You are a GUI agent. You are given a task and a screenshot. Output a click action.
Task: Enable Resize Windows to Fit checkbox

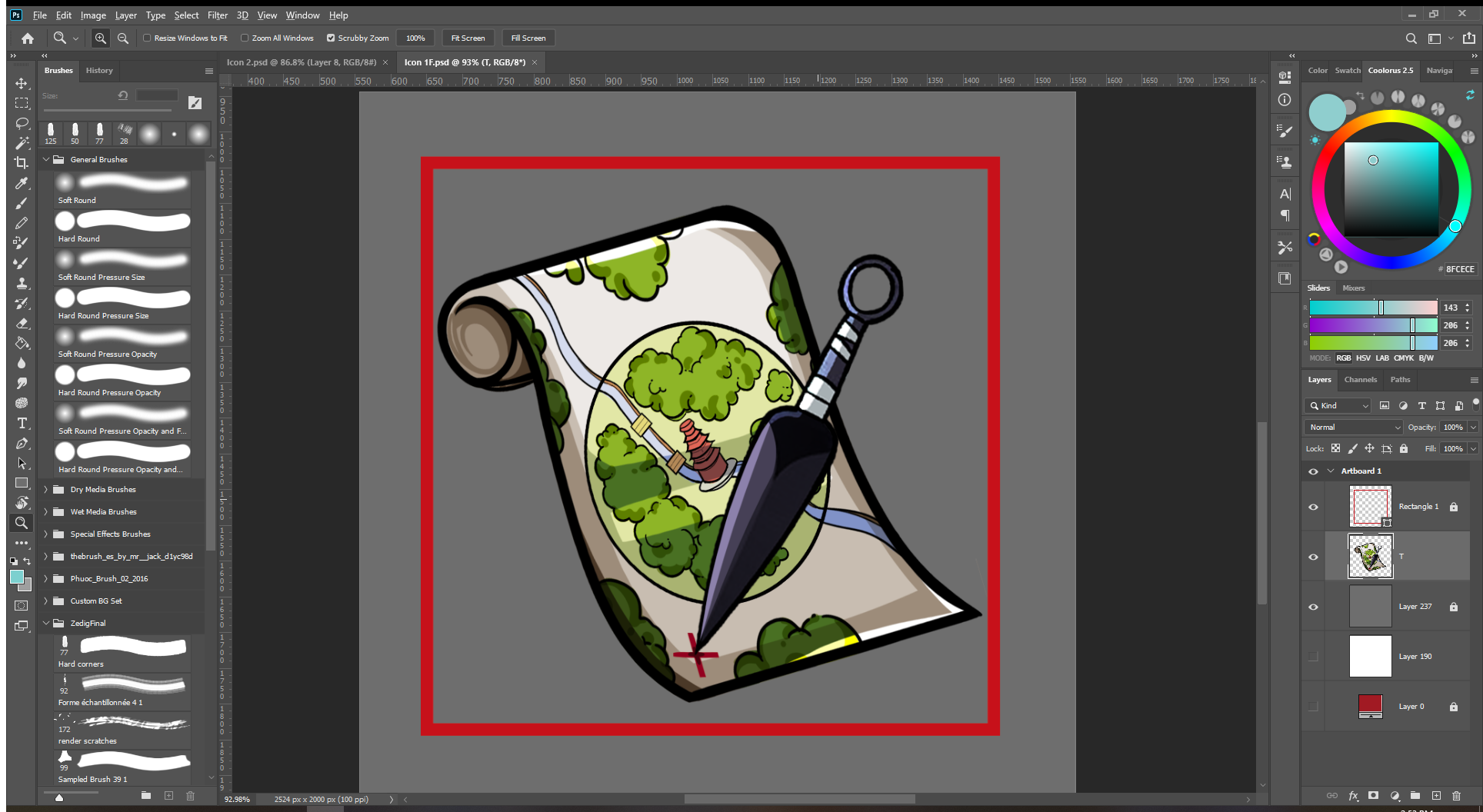[x=147, y=38]
